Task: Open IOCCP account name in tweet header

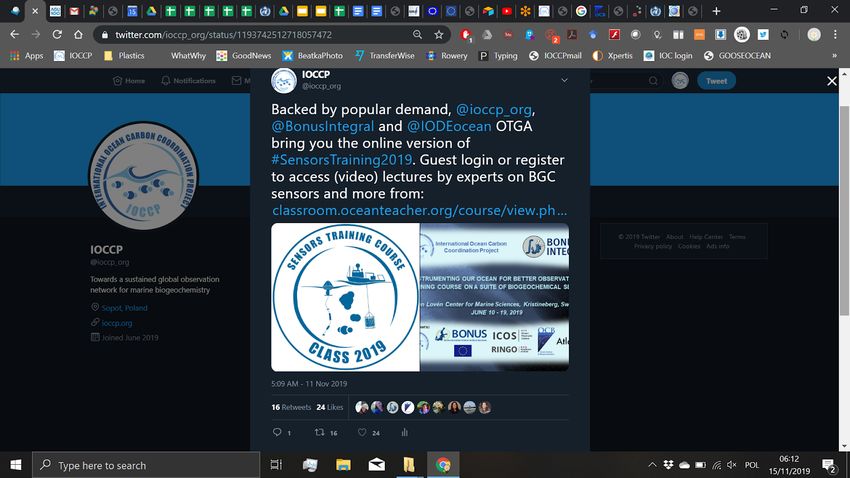Action: point(315,75)
